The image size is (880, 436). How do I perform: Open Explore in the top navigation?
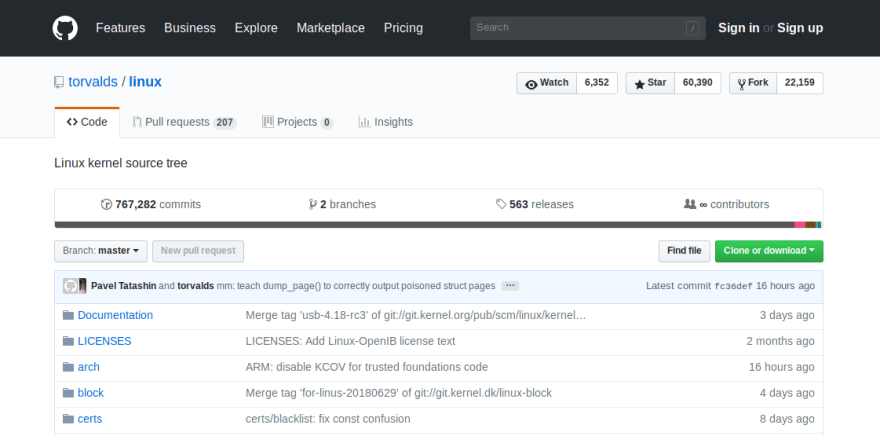256,28
